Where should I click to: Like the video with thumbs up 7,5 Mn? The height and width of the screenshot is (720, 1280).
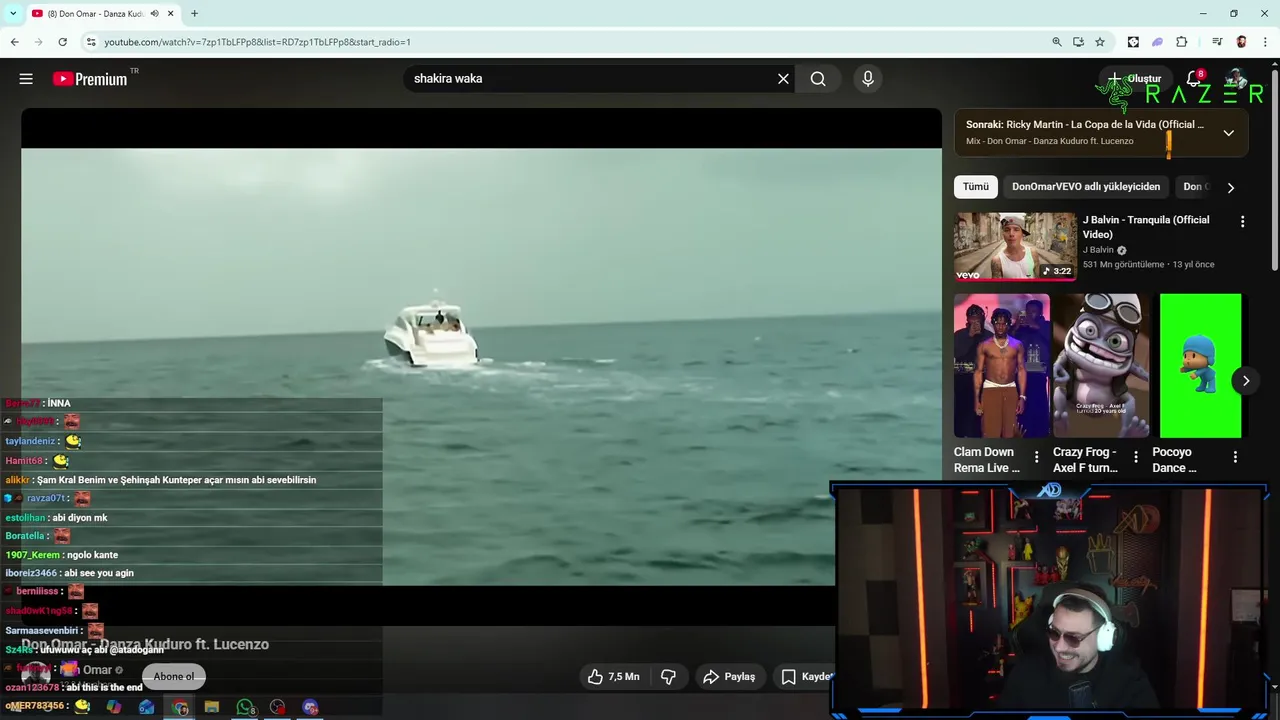[x=614, y=677]
